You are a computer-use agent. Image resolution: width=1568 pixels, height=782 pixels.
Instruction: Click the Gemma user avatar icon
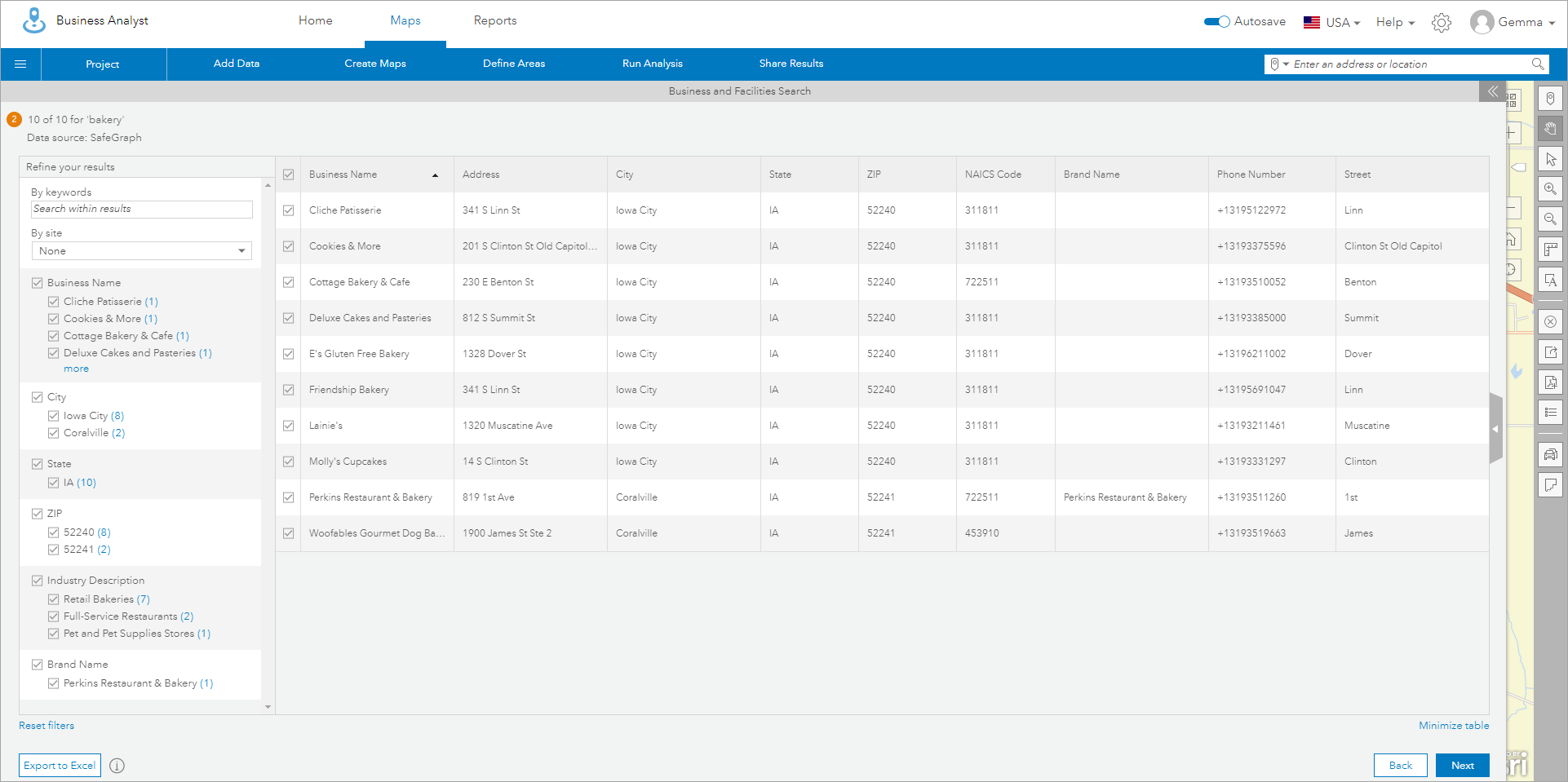(x=1482, y=22)
